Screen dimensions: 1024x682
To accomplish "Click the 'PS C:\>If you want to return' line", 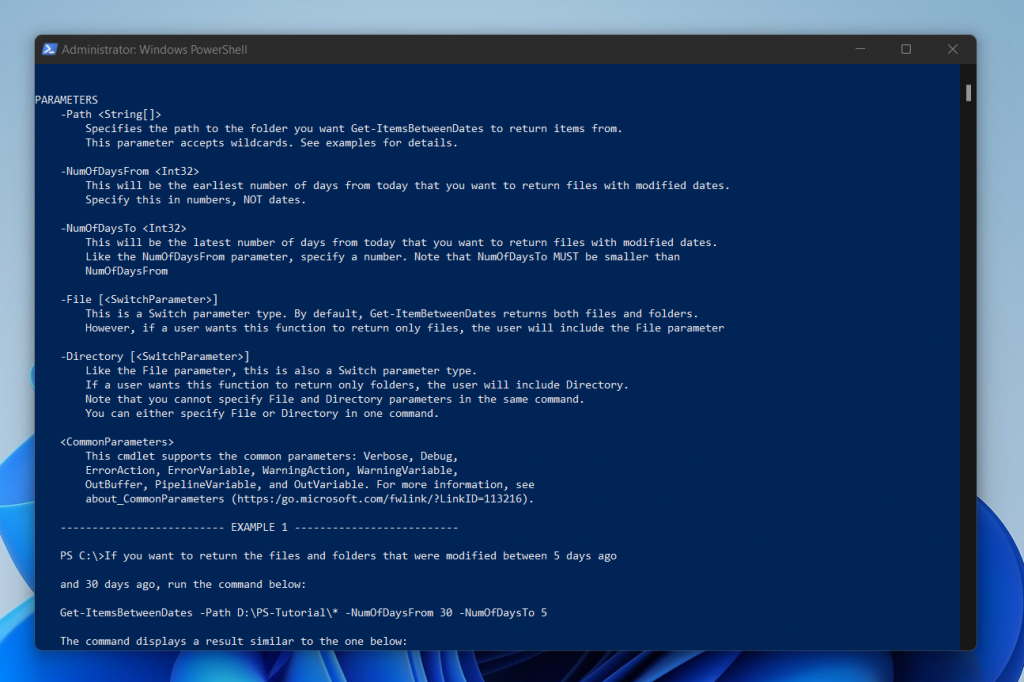I will click(x=338, y=556).
